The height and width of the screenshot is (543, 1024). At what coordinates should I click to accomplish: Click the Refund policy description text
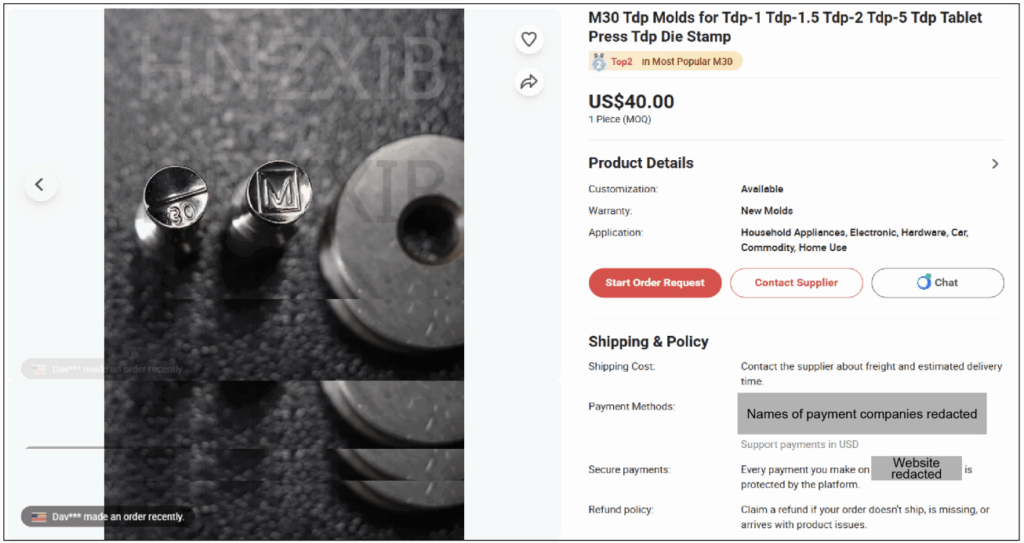(x=865, y=517)
